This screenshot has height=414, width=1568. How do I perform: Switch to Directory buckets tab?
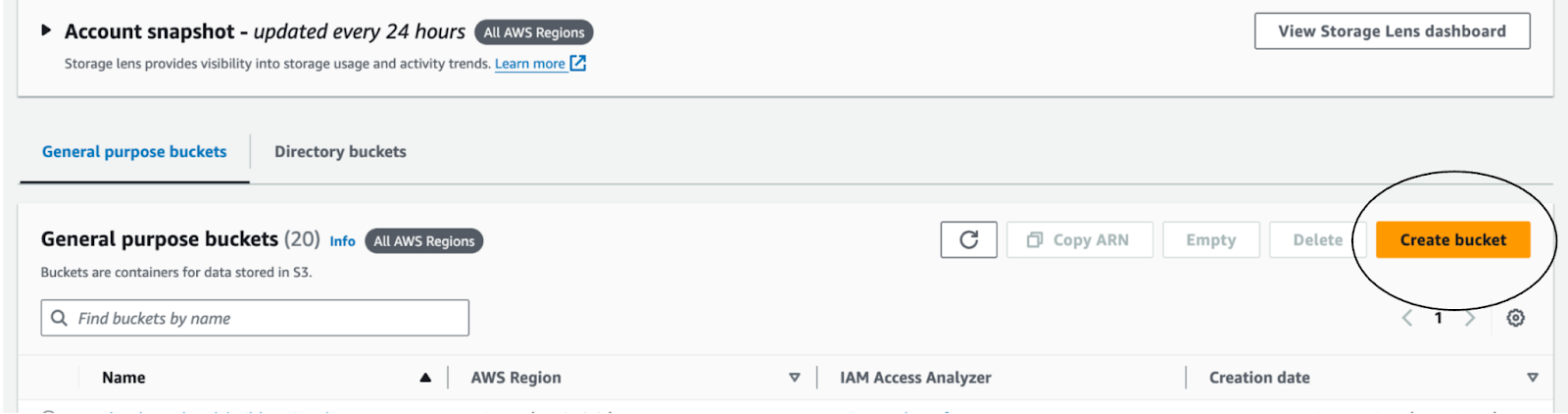[x=340, y=152]
